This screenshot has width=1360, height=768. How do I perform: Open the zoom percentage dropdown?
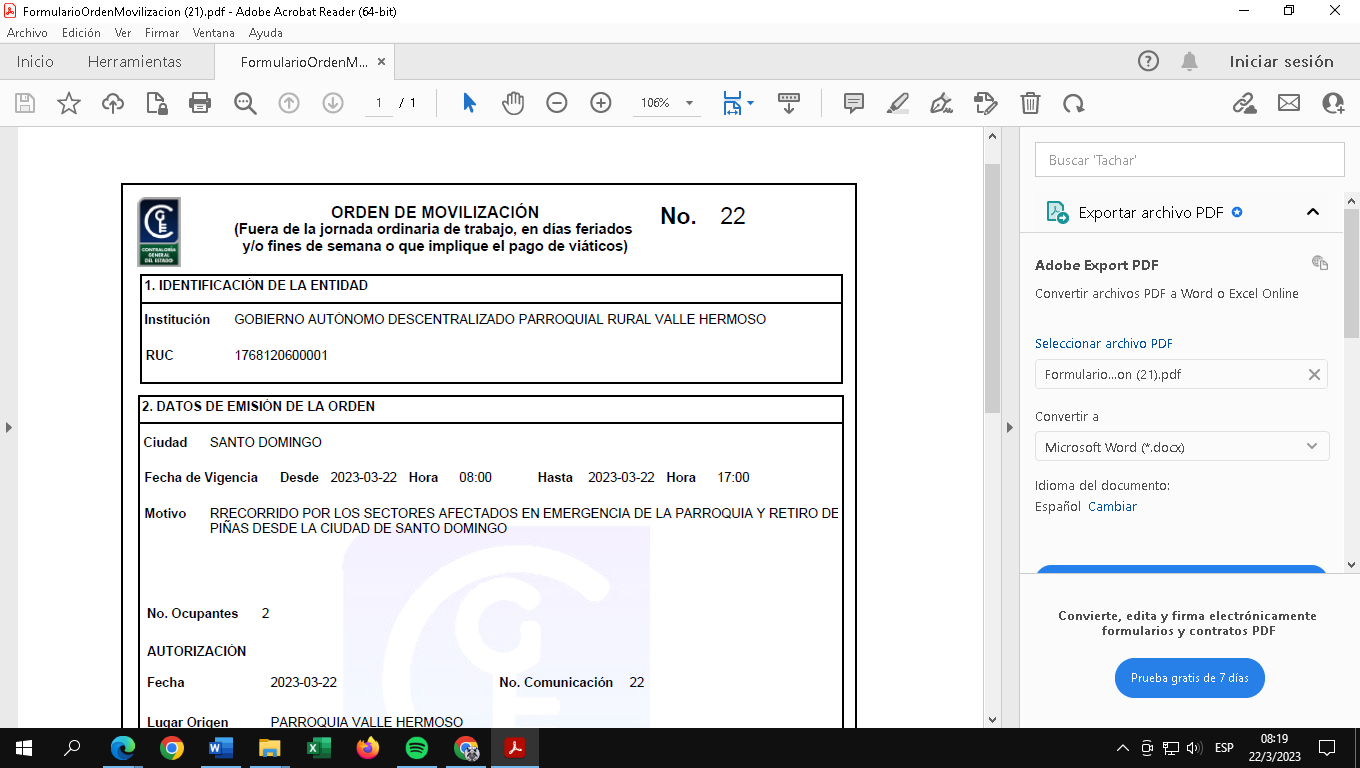point(689,103)
